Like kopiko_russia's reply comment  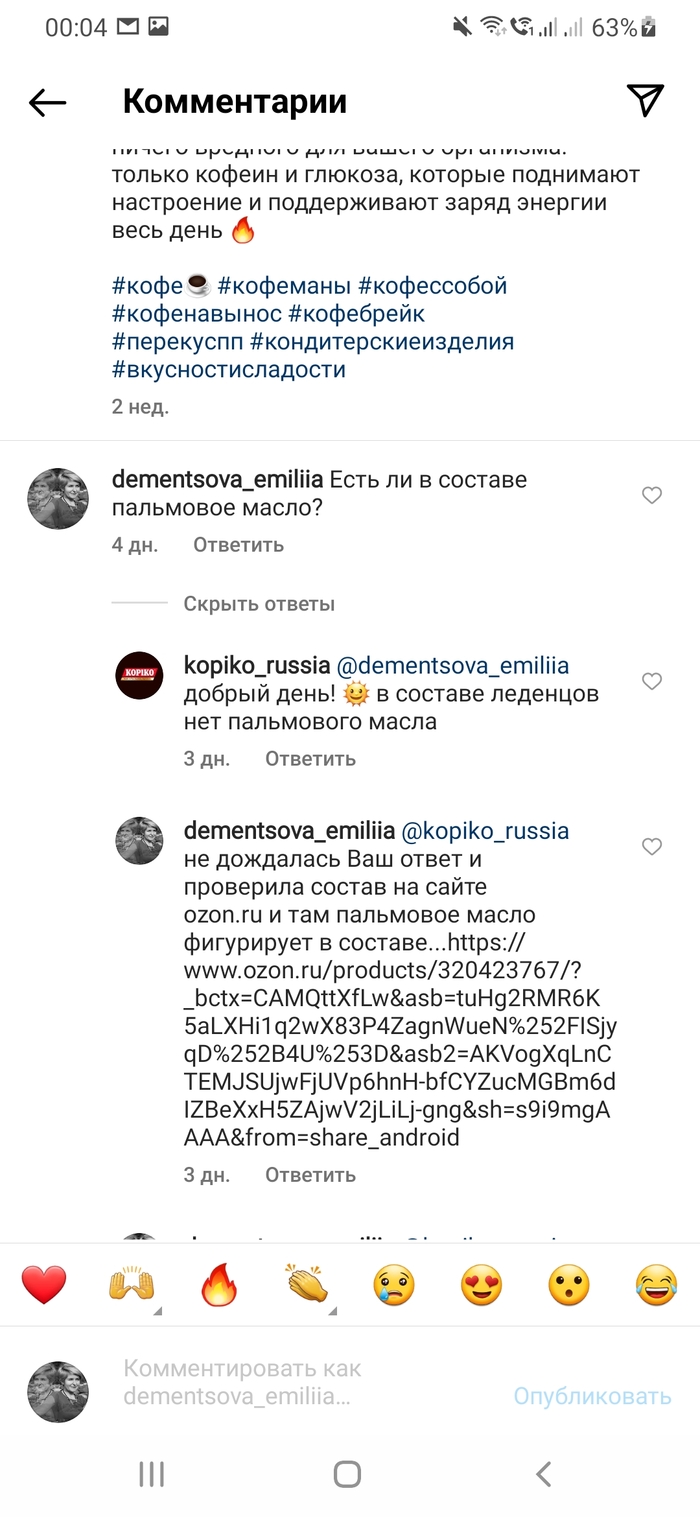pos(652,682)
